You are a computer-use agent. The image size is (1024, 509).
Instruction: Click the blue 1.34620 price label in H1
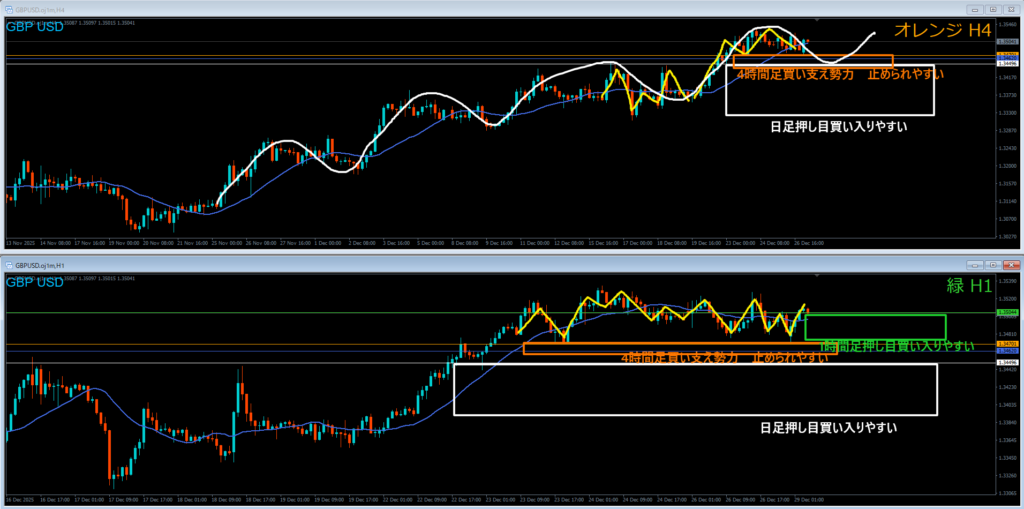pyautogui.click(x=1006, y=351)
